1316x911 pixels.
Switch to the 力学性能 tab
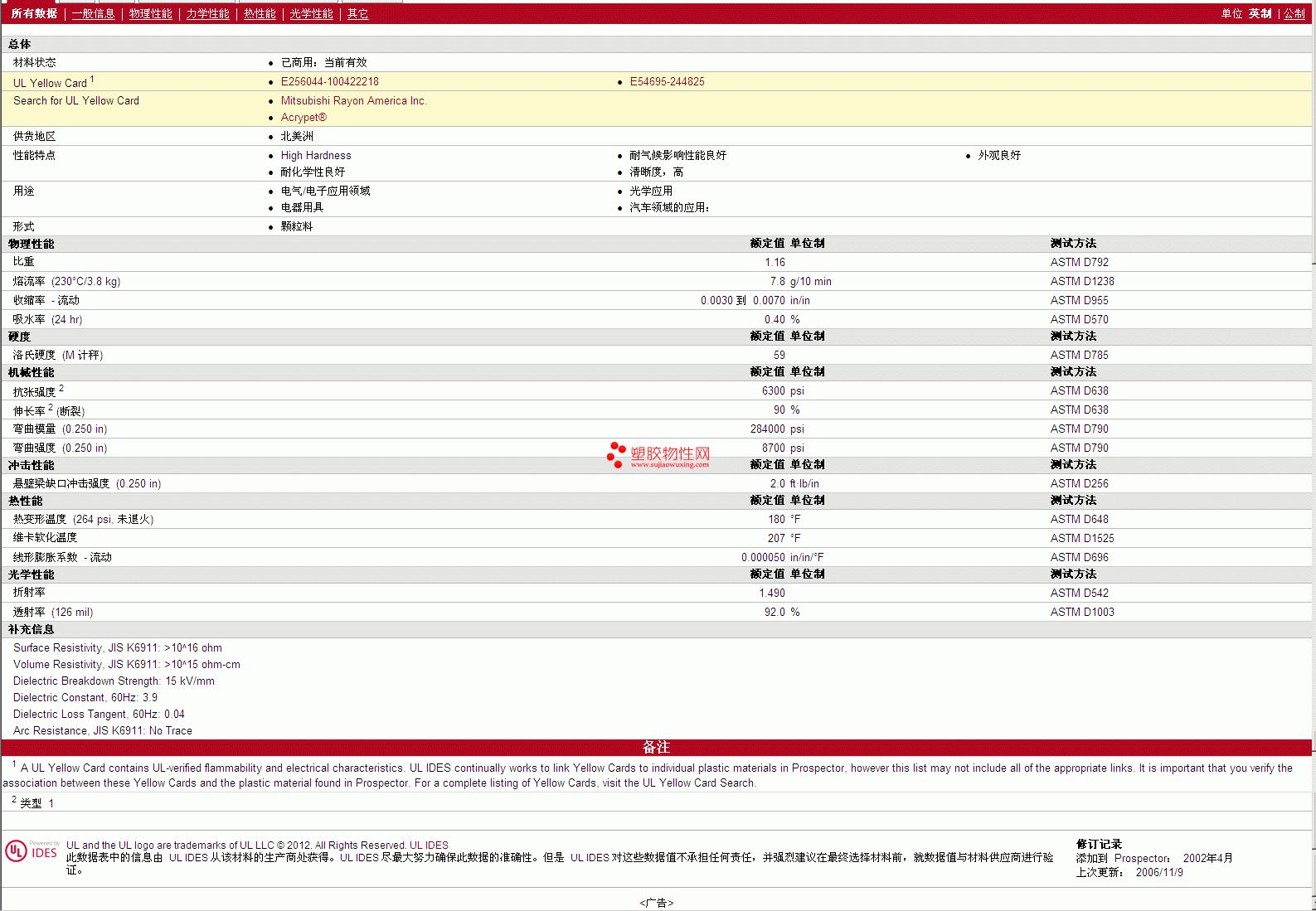pyautogui.click(x=208, y=14)
